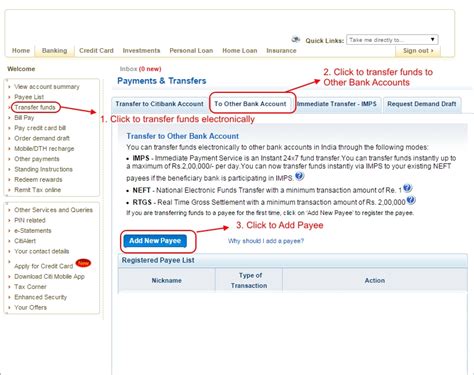Open the Banking menu
474x375 pixels.
54,51
